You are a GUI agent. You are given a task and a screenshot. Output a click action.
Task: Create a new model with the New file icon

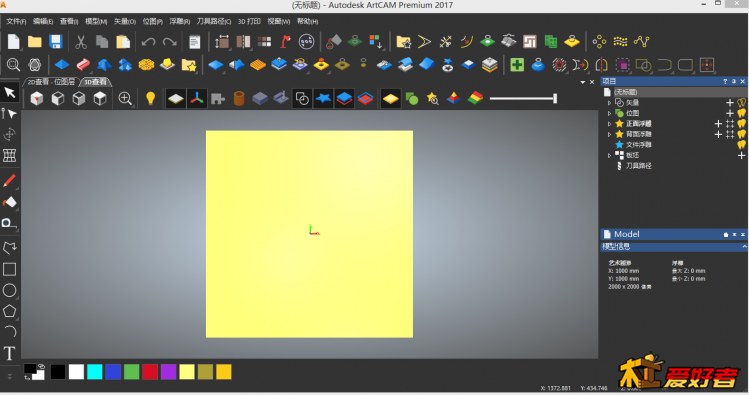(13, 42)
